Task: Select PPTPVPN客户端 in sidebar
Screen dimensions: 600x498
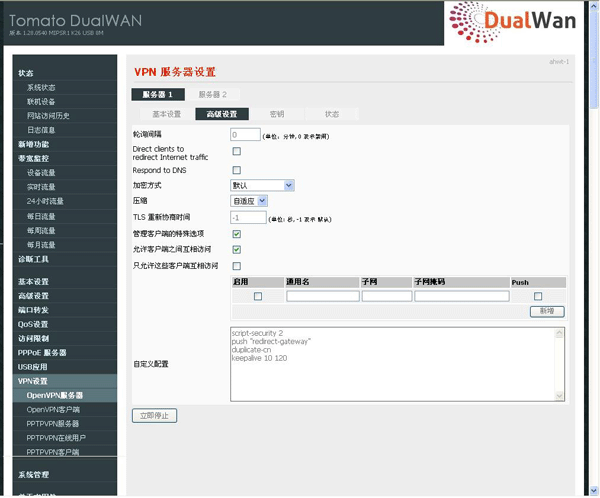Action: pyautogui.click(x=53, y=452)
